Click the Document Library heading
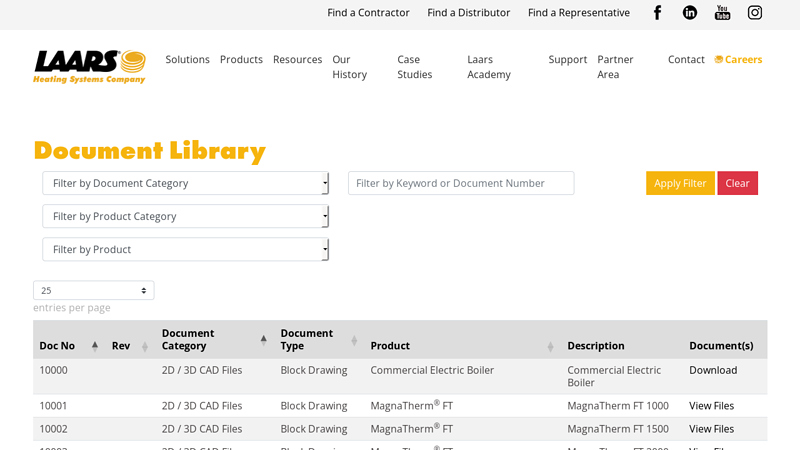 [x=149, y=152]
